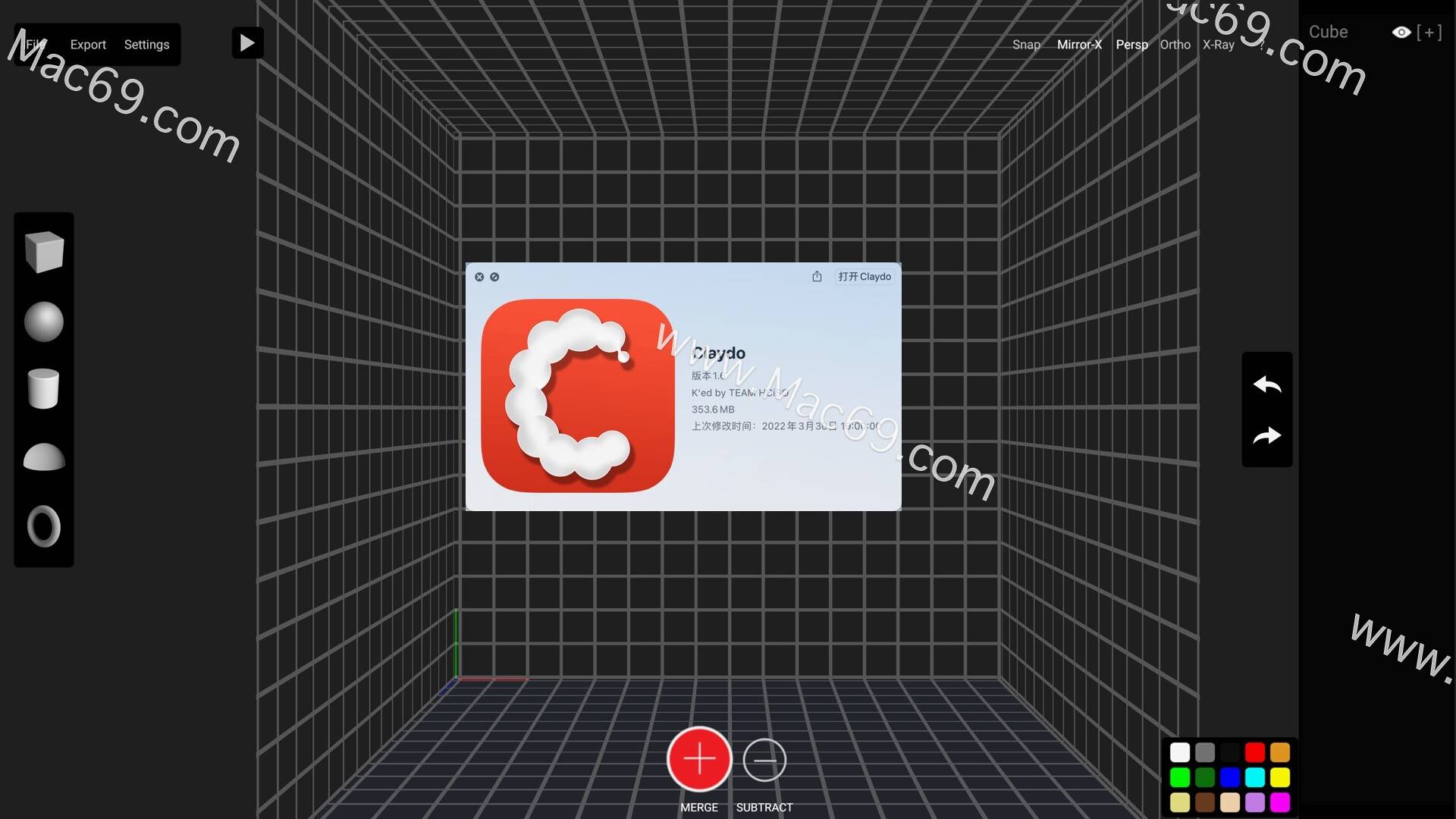Click the Undo arrow button
This screenshot has width=1456, height=819.
point(1264,384)
